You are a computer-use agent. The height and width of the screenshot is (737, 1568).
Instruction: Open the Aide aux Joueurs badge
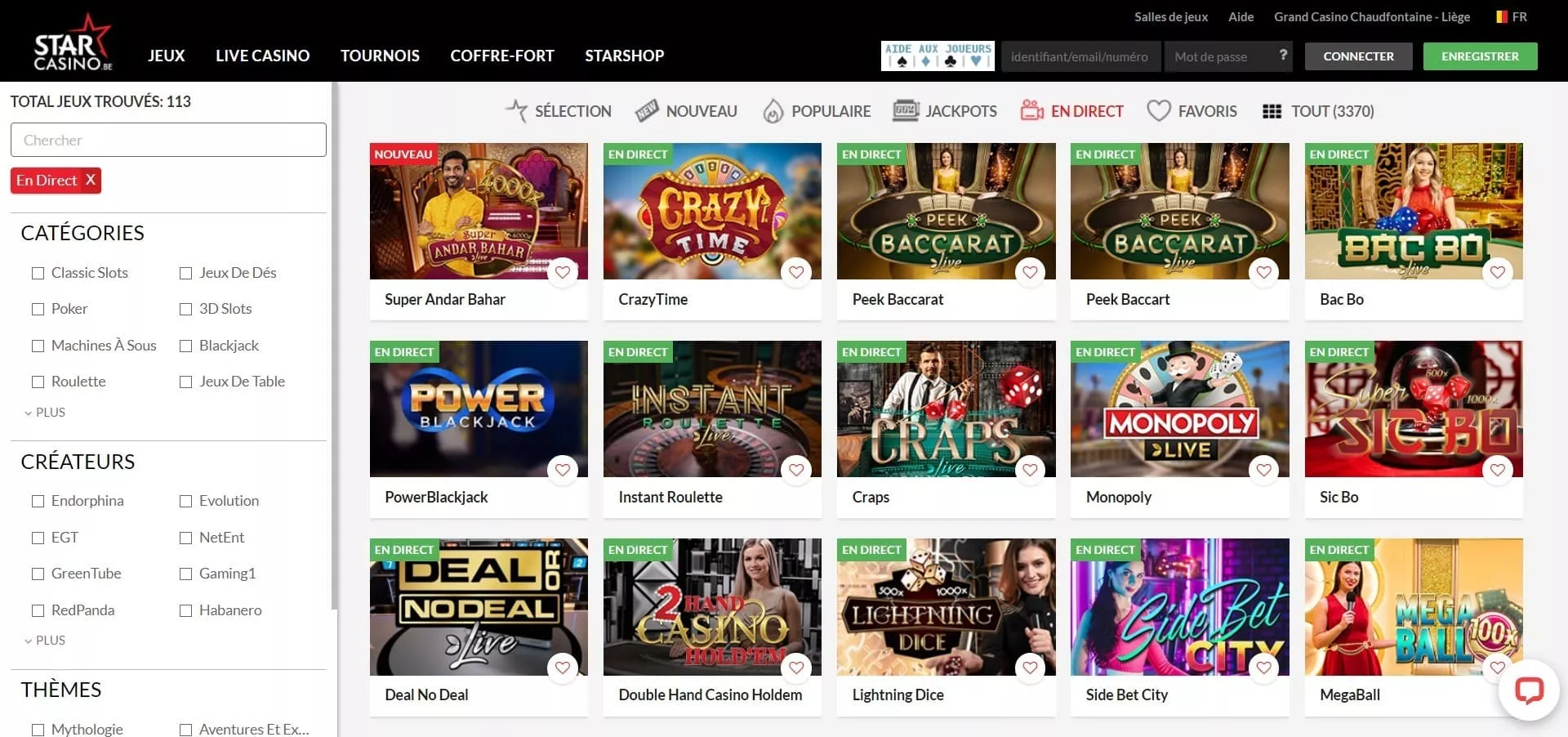click(938, 56)
